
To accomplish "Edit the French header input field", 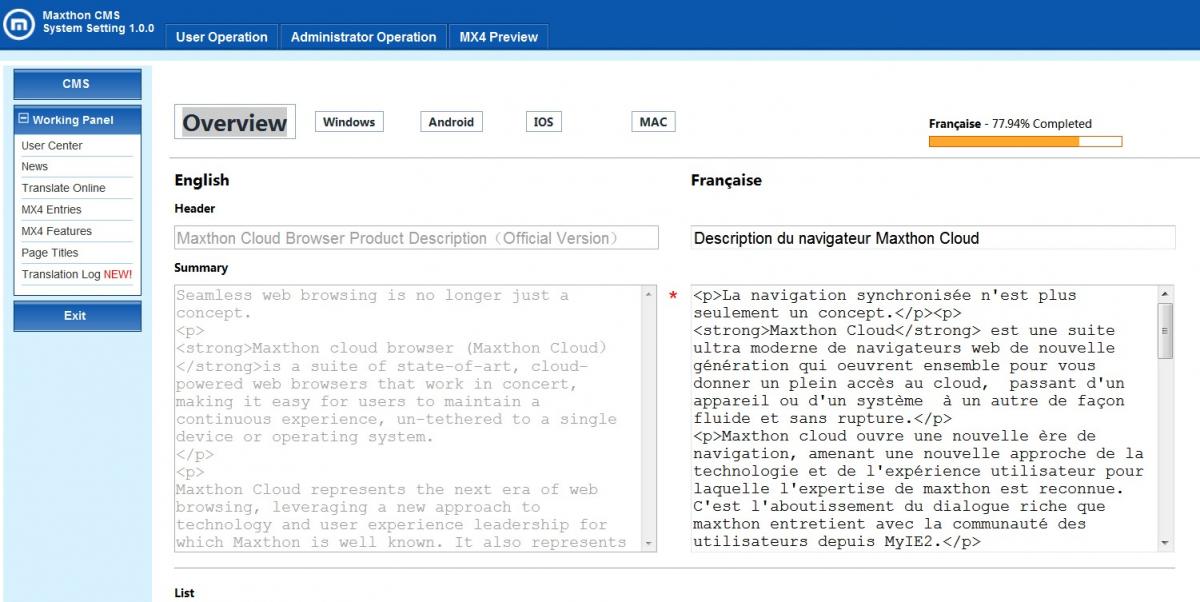I will (933, 238).
